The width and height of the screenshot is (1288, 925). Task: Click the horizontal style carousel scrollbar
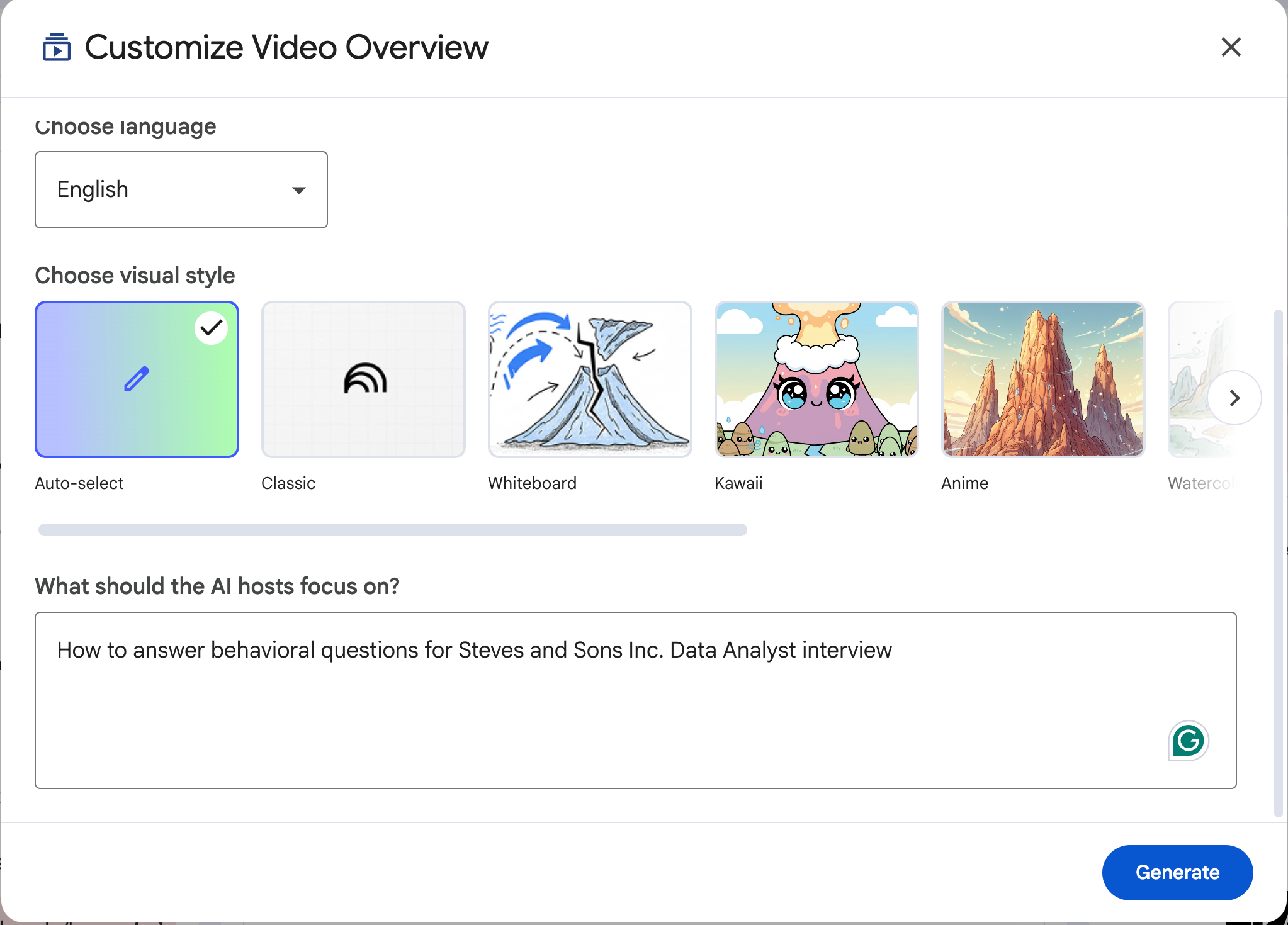(392, 530)
